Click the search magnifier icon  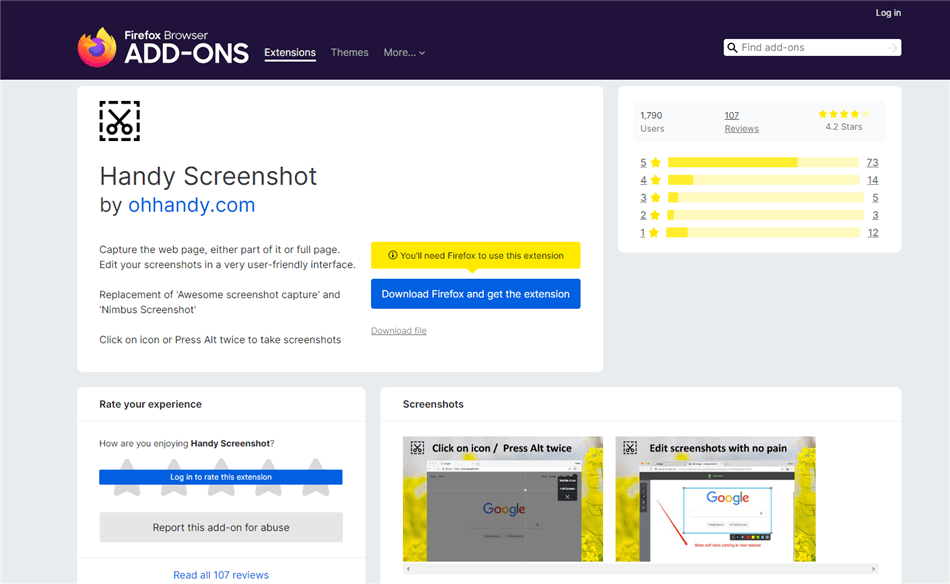pyautogui.click(x=732, y=48)
